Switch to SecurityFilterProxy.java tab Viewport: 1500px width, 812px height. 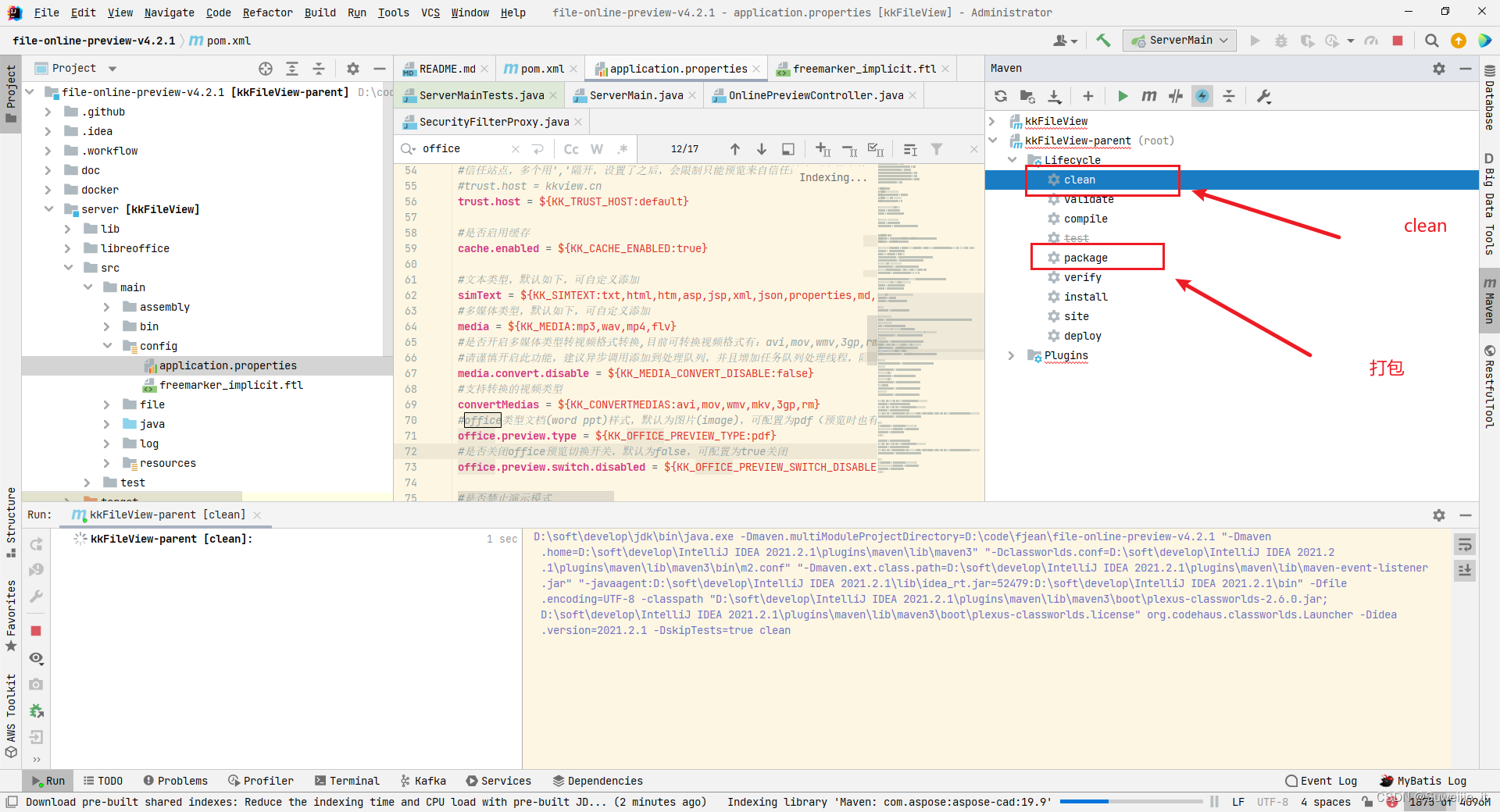coord(493,122)
